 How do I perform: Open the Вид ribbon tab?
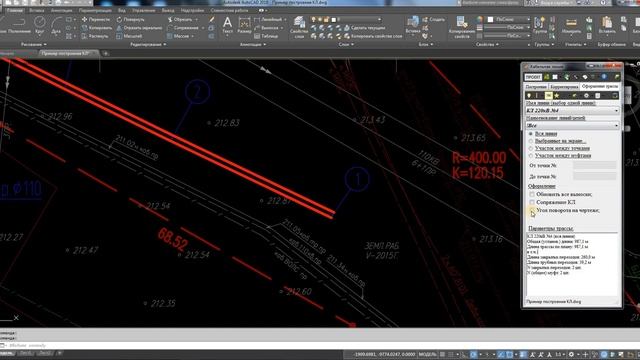tap(122, 10)
